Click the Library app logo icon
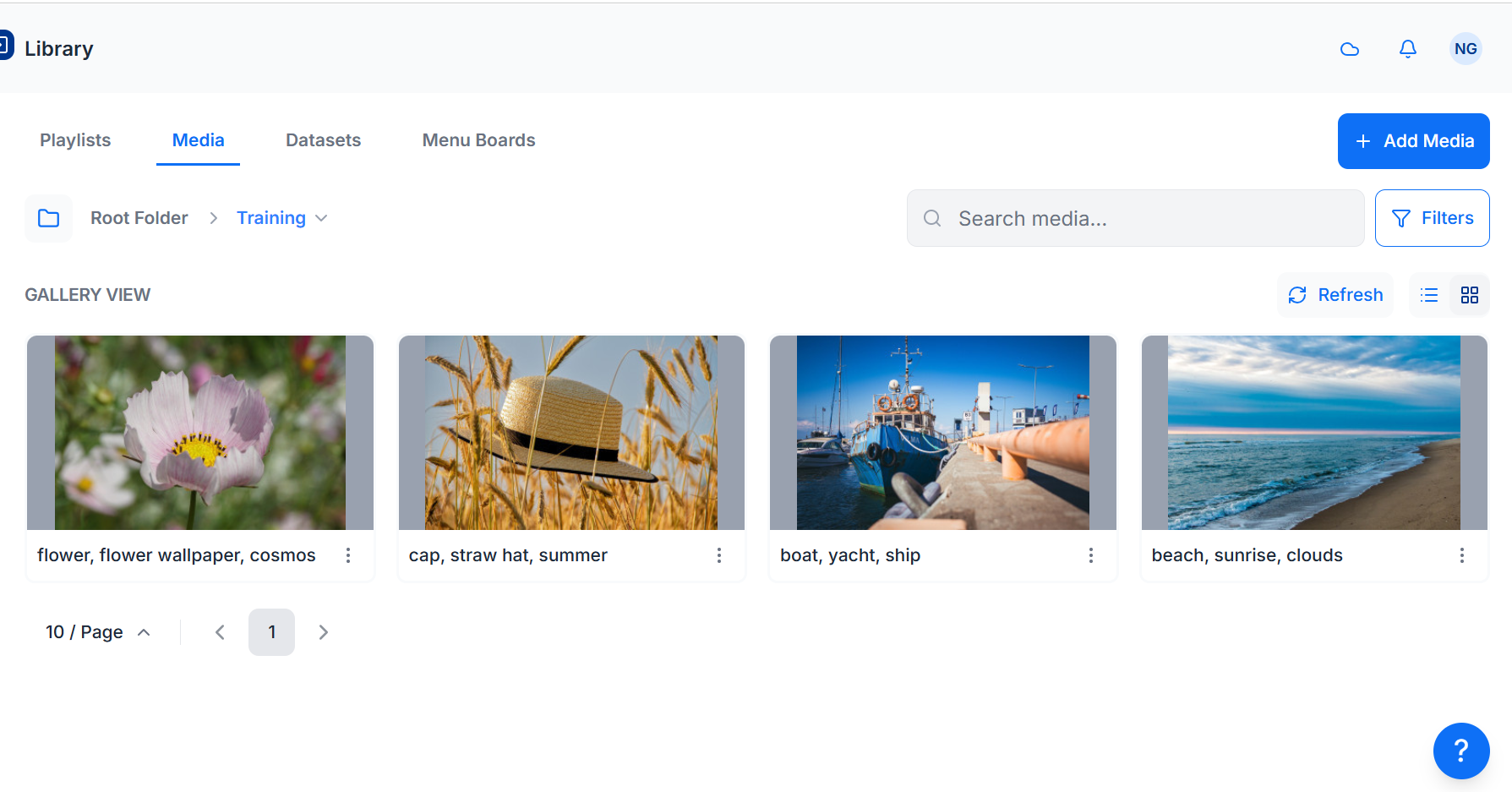Image resolution: width=1512 pixels, height=792 pixels. 6,46
